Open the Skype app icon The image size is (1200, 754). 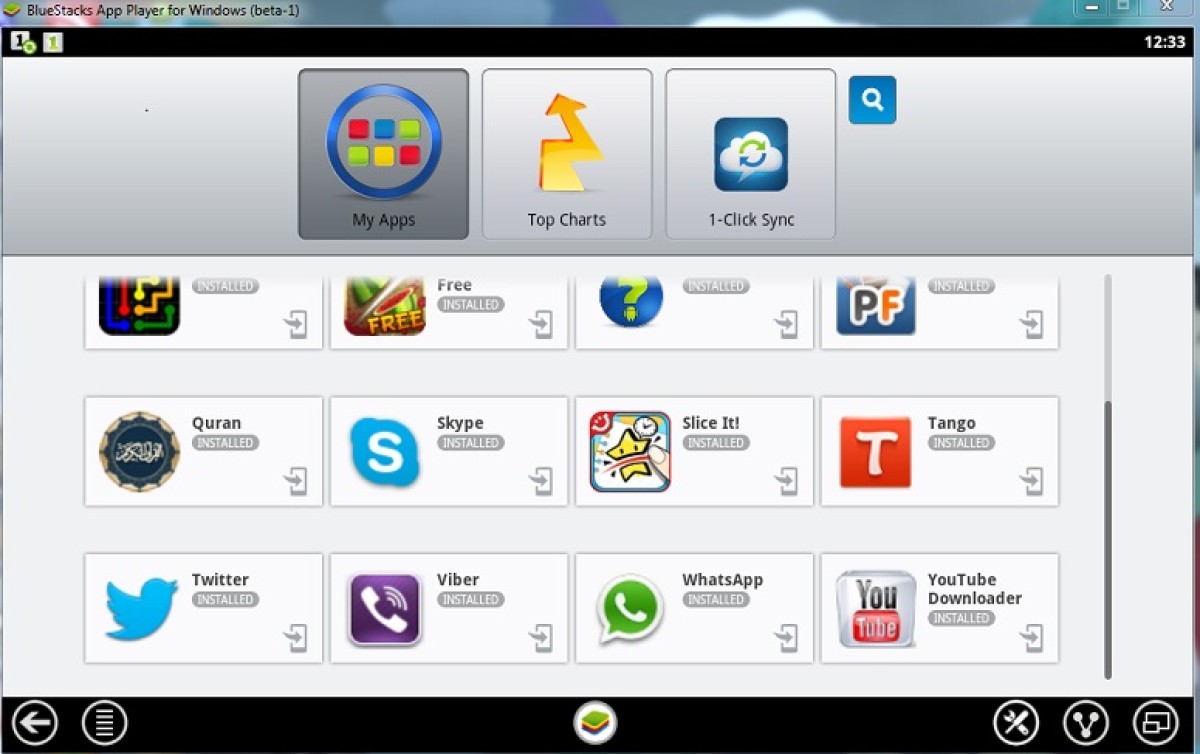point(385,452)
